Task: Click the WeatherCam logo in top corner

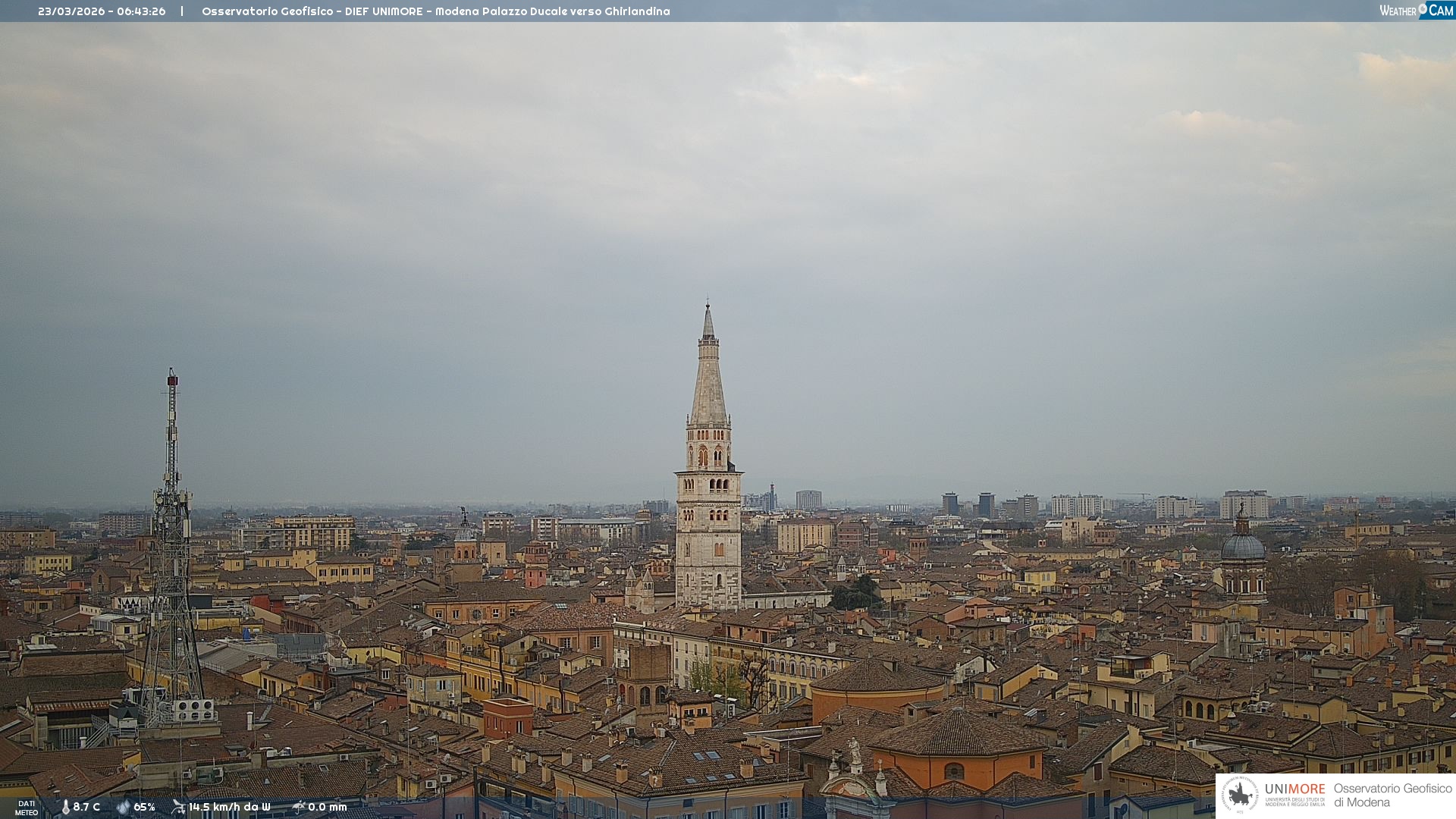Action: point(1416,11)
